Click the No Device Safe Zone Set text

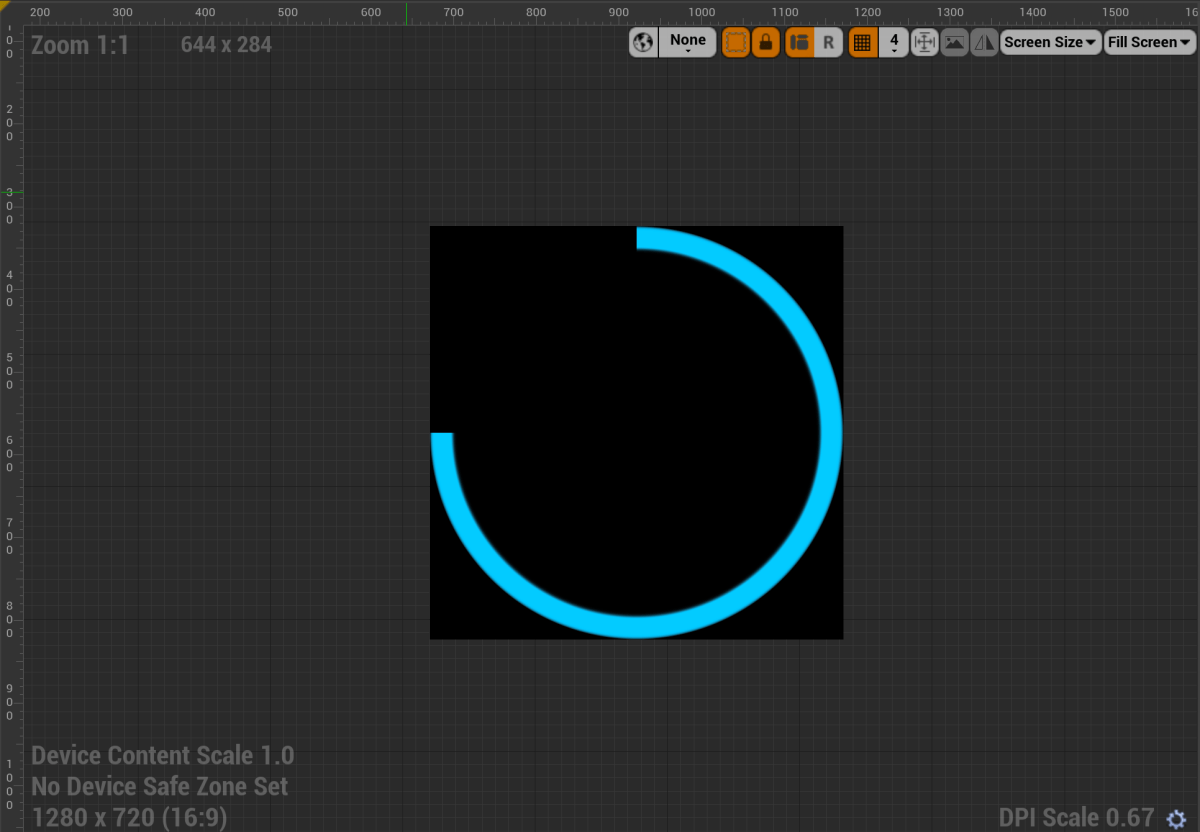(158, 786)
